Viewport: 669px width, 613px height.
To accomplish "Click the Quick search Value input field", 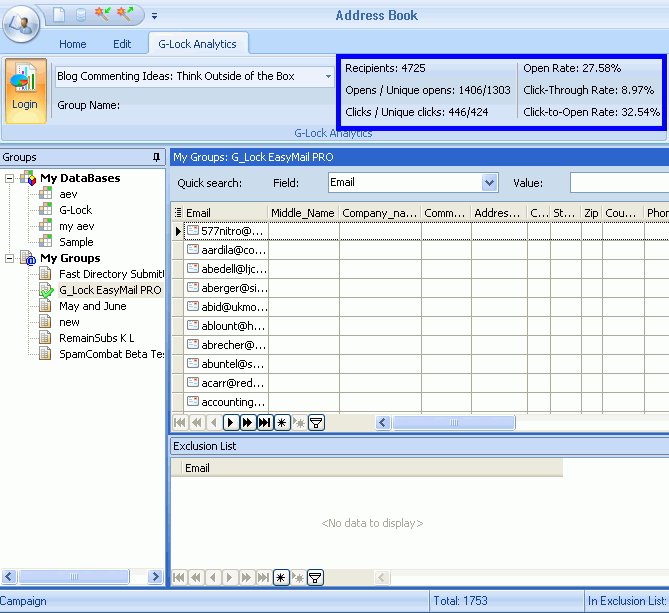I will point(620,183).
